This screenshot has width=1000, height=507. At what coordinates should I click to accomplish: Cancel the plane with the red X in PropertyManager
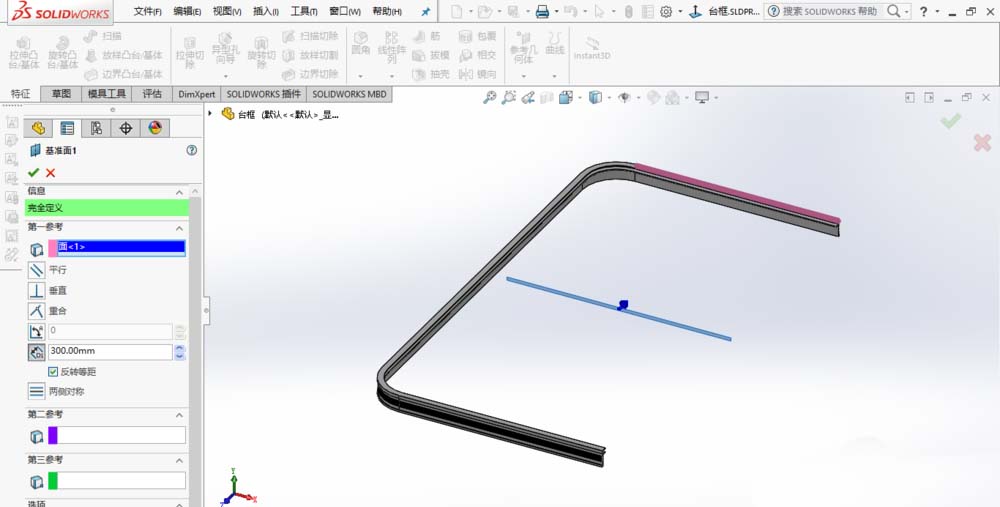tap(50, 172)
